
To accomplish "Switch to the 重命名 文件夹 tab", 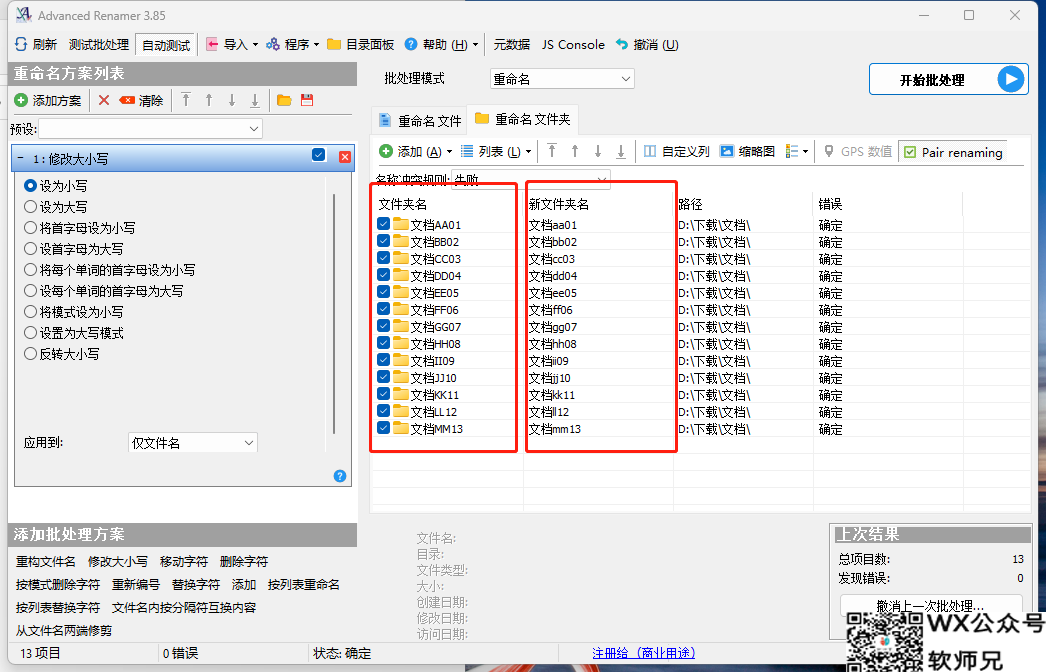I will click(523, 119).
